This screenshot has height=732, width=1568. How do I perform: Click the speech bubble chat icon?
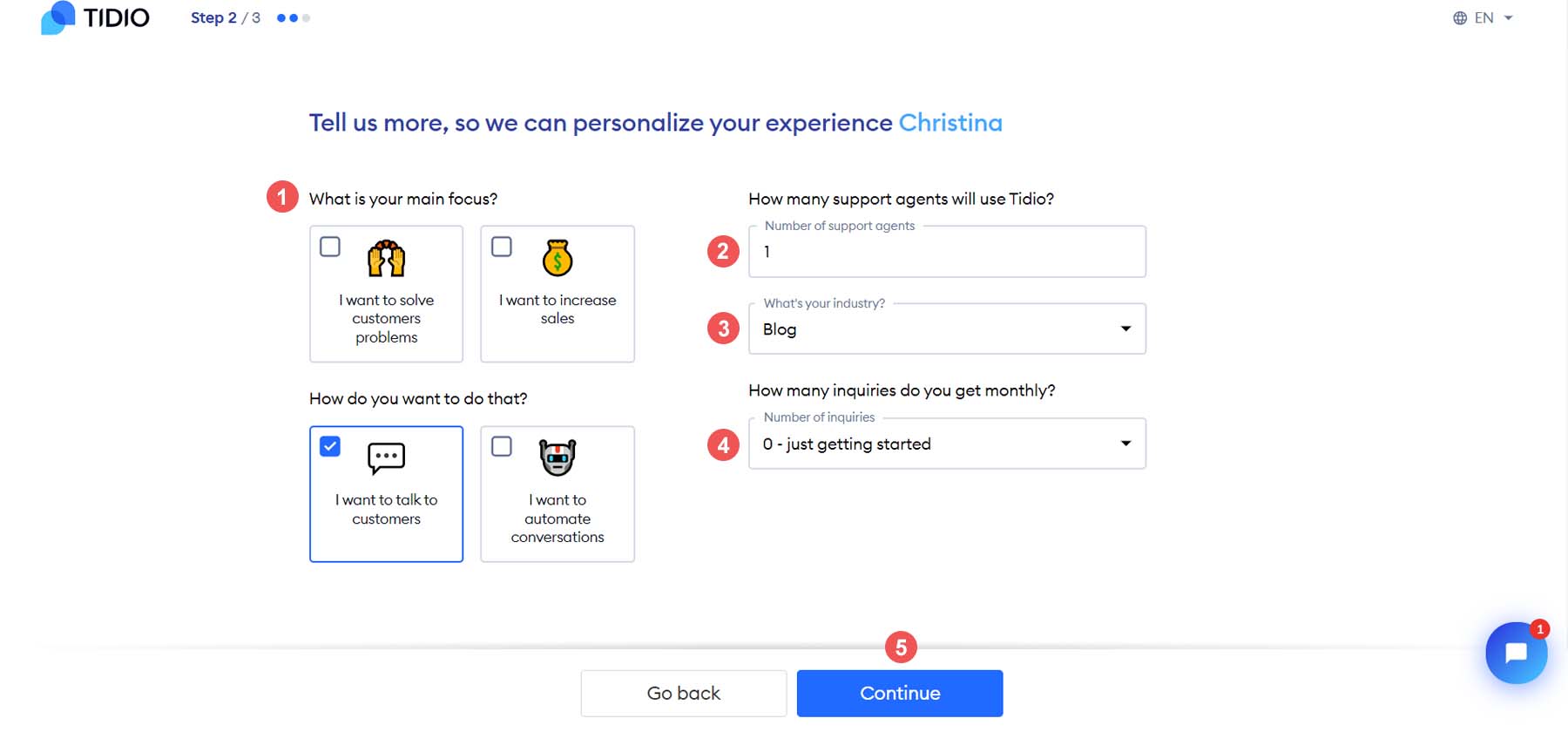pyautogui.click(x=386, y=457)
